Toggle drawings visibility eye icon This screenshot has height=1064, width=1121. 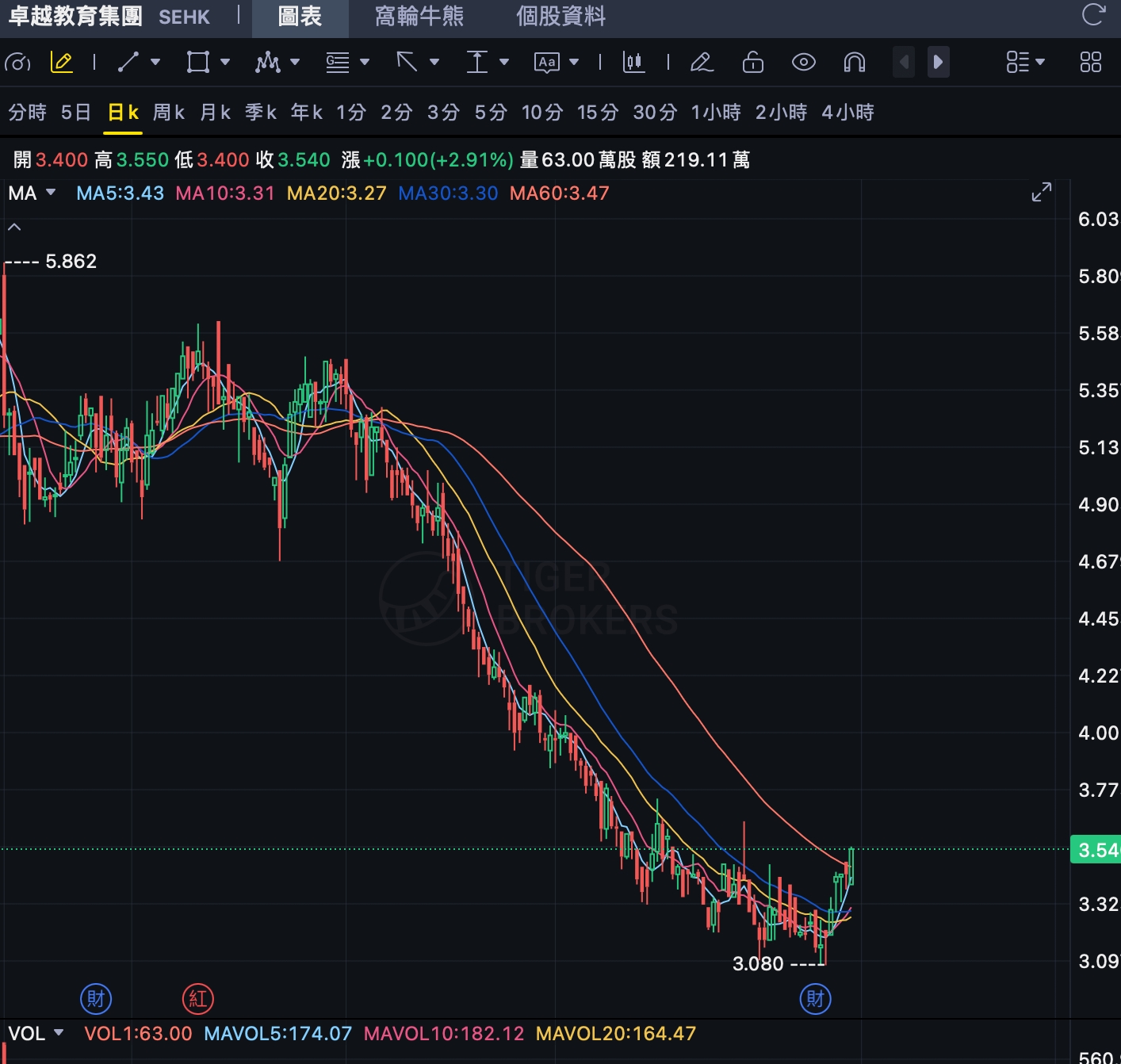coord(803,62)
